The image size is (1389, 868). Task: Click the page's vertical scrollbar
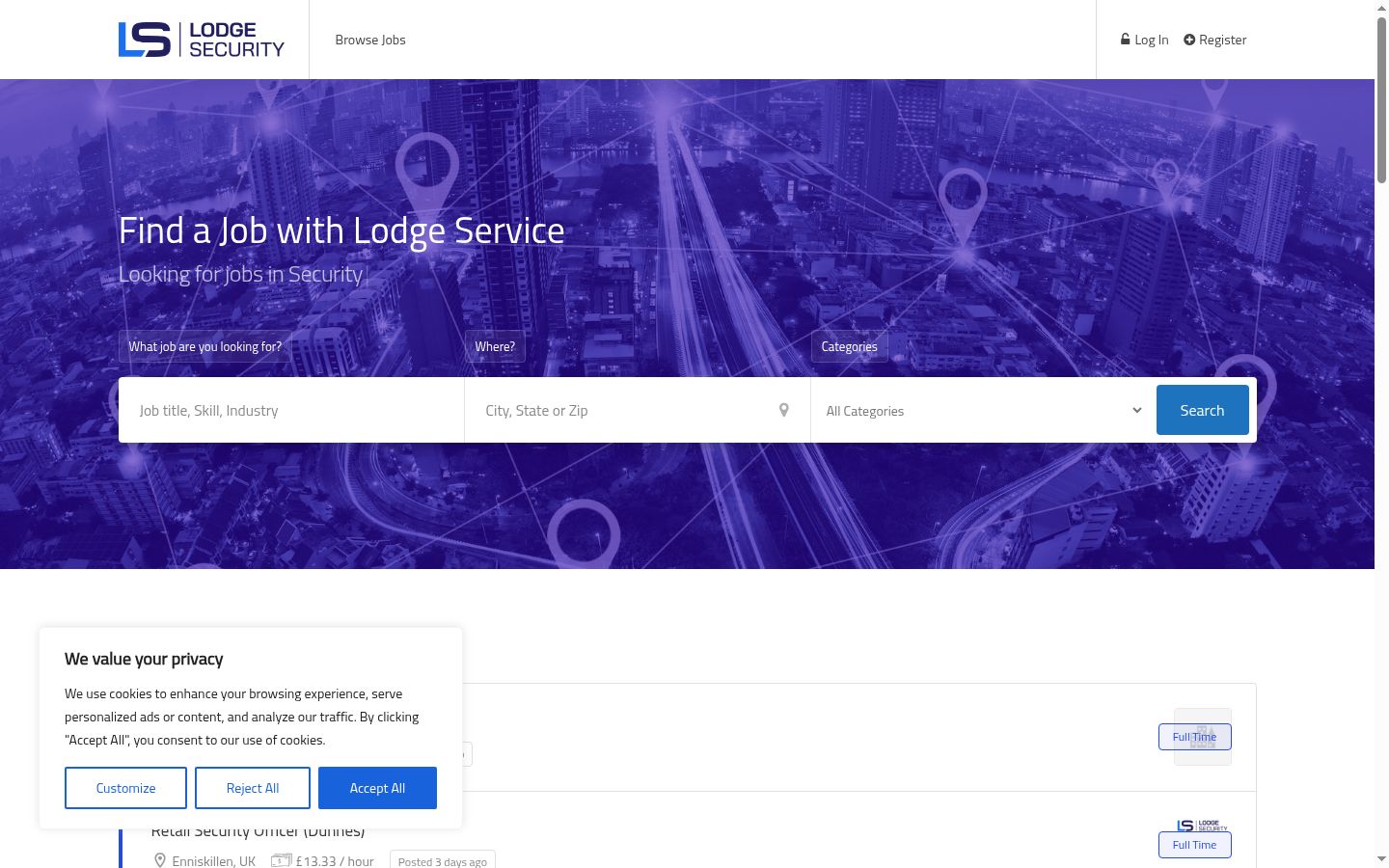pyautogui.click(x=1381, y=99)
